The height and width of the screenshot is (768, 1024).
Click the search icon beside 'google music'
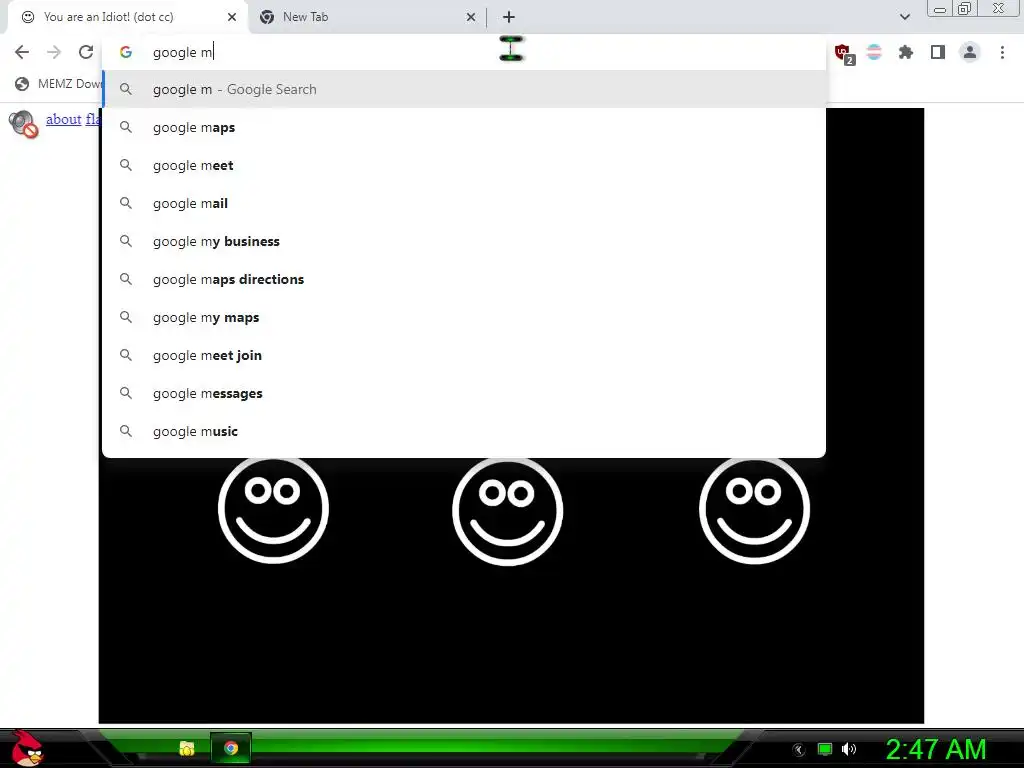(x=125, y=431)
